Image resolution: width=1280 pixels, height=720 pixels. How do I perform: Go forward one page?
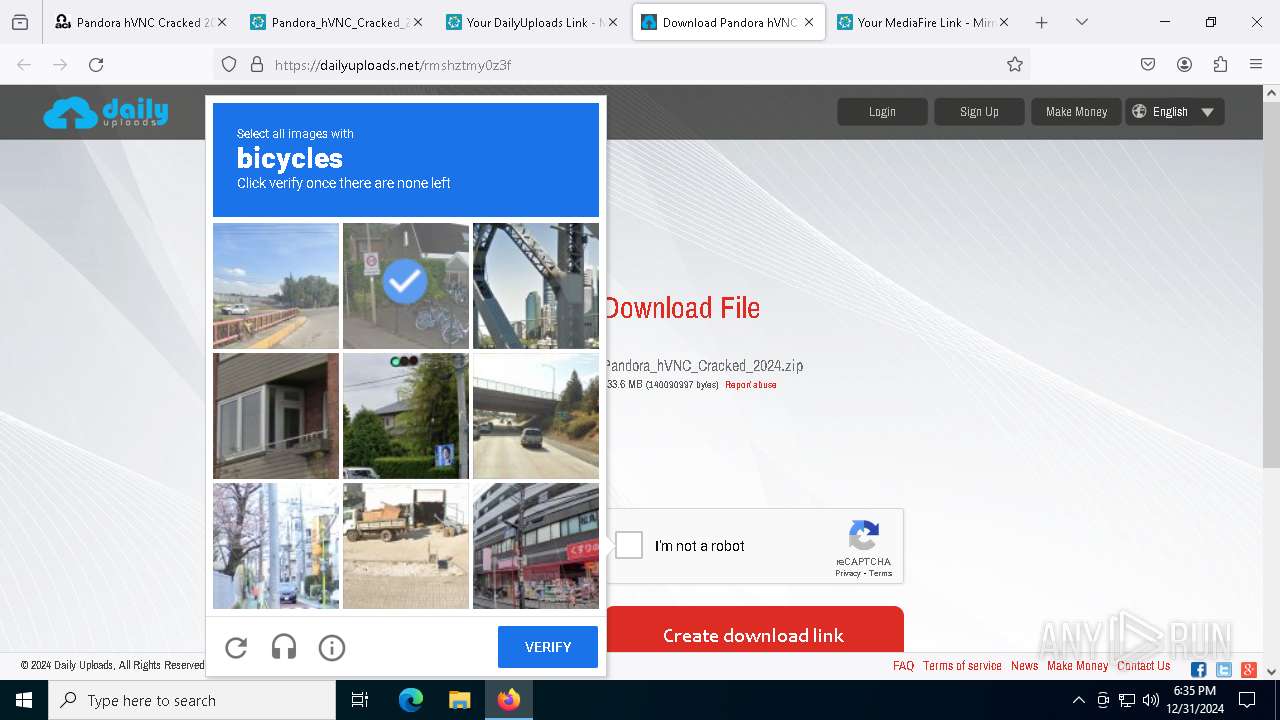[x=60, y=64]
